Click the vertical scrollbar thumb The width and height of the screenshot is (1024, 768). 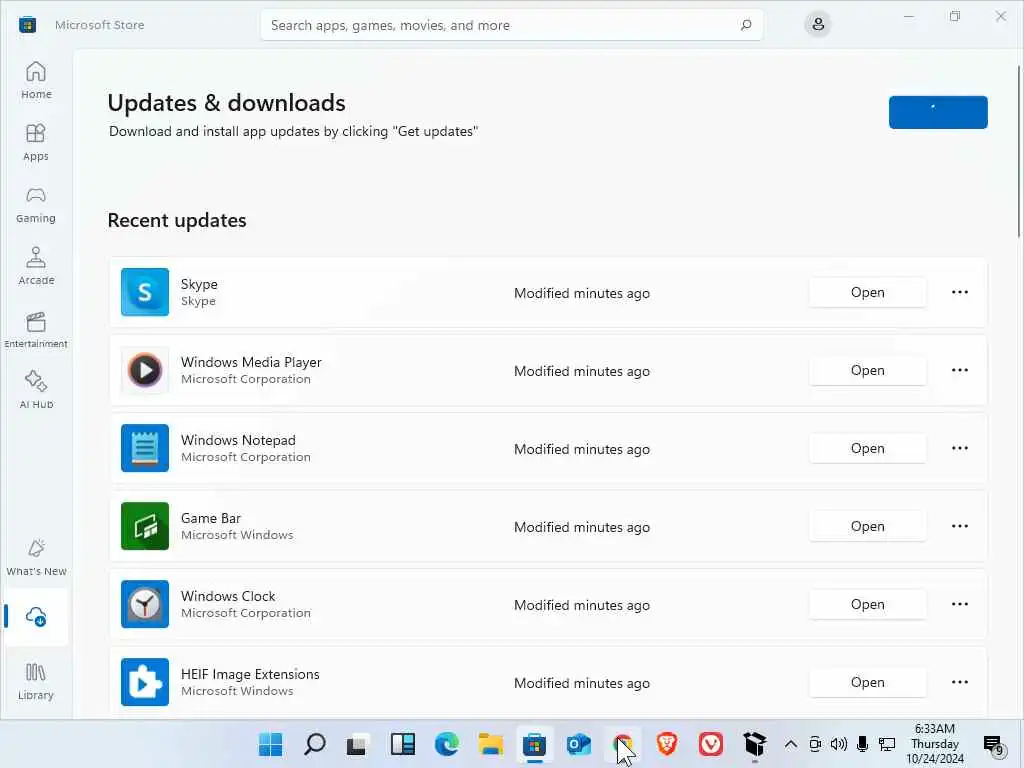(x=1019, y=152)
